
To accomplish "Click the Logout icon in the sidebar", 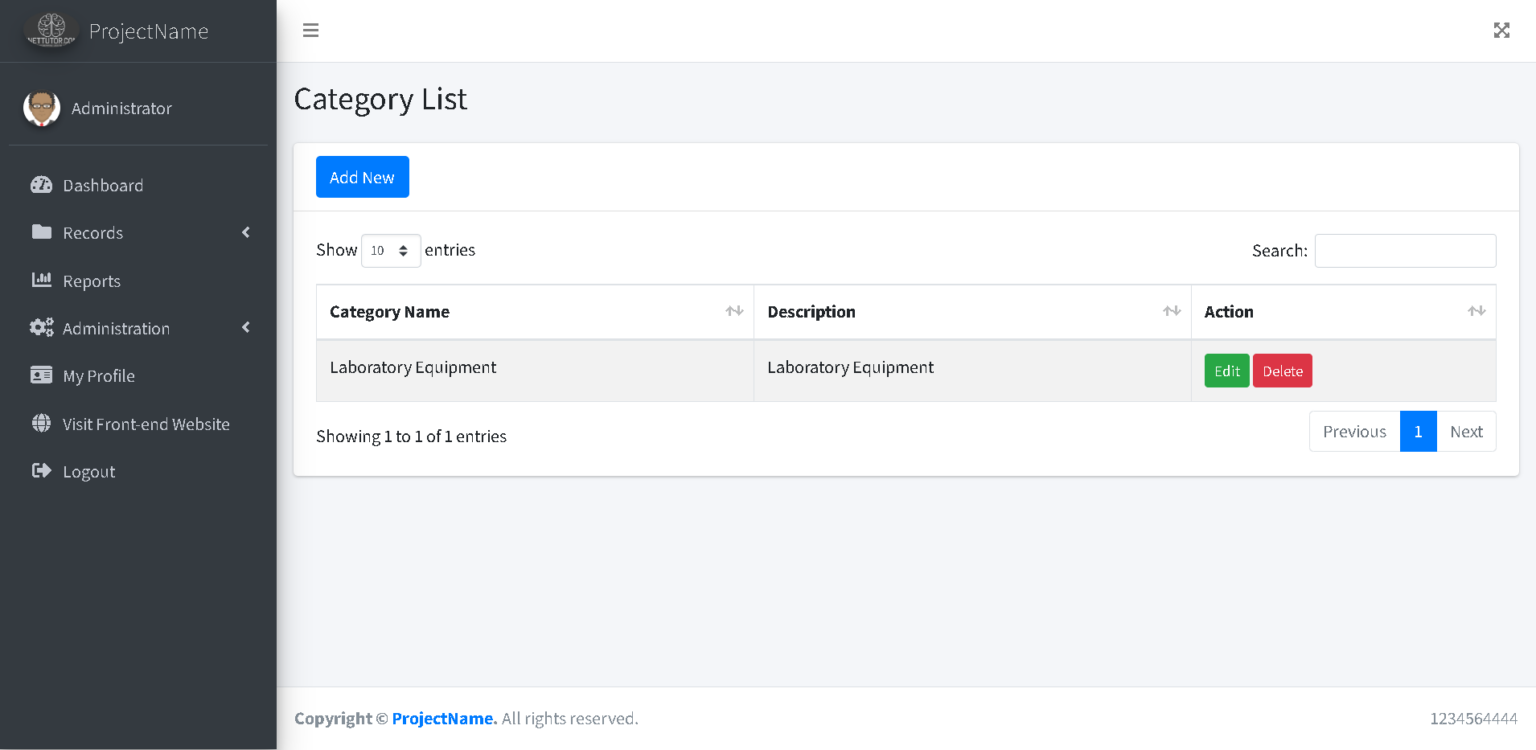I will click(41, 471).
